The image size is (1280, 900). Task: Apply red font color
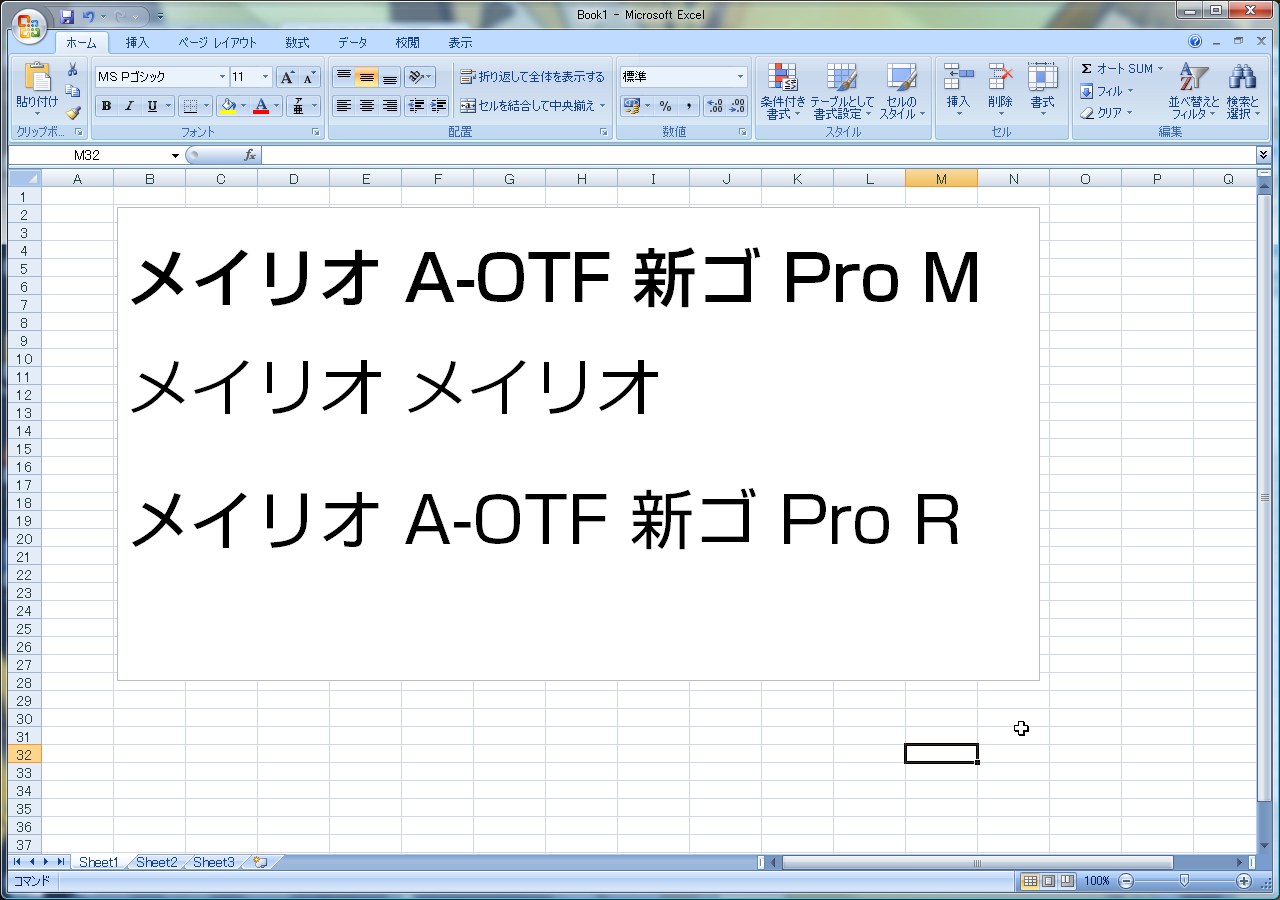point(261,106)
